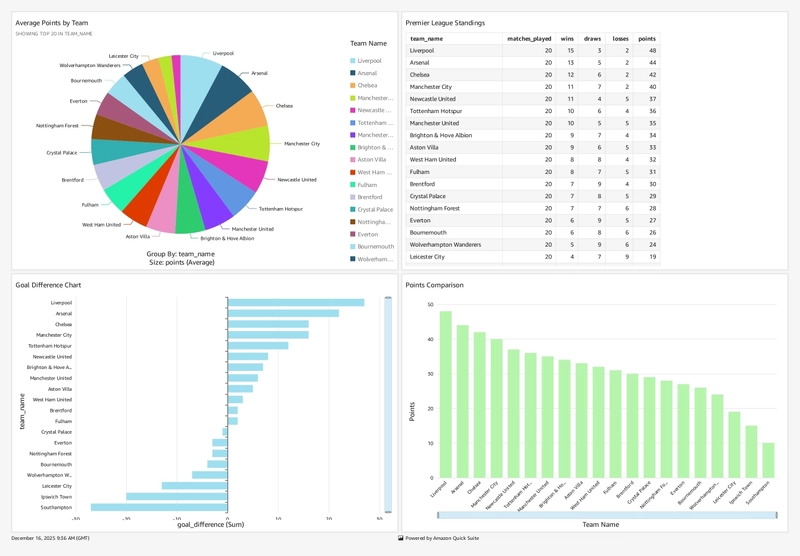This screenshot has width=800, height=556.
Task: Click the Group By: team_name label
Action: coord(181,254)
